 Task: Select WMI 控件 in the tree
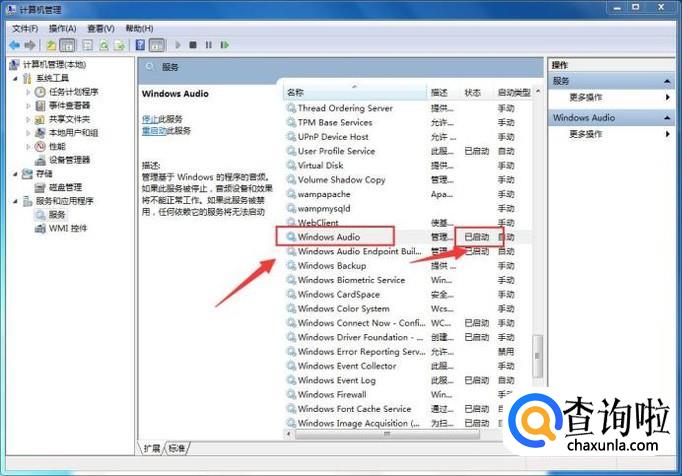click(x=68, y=228)
